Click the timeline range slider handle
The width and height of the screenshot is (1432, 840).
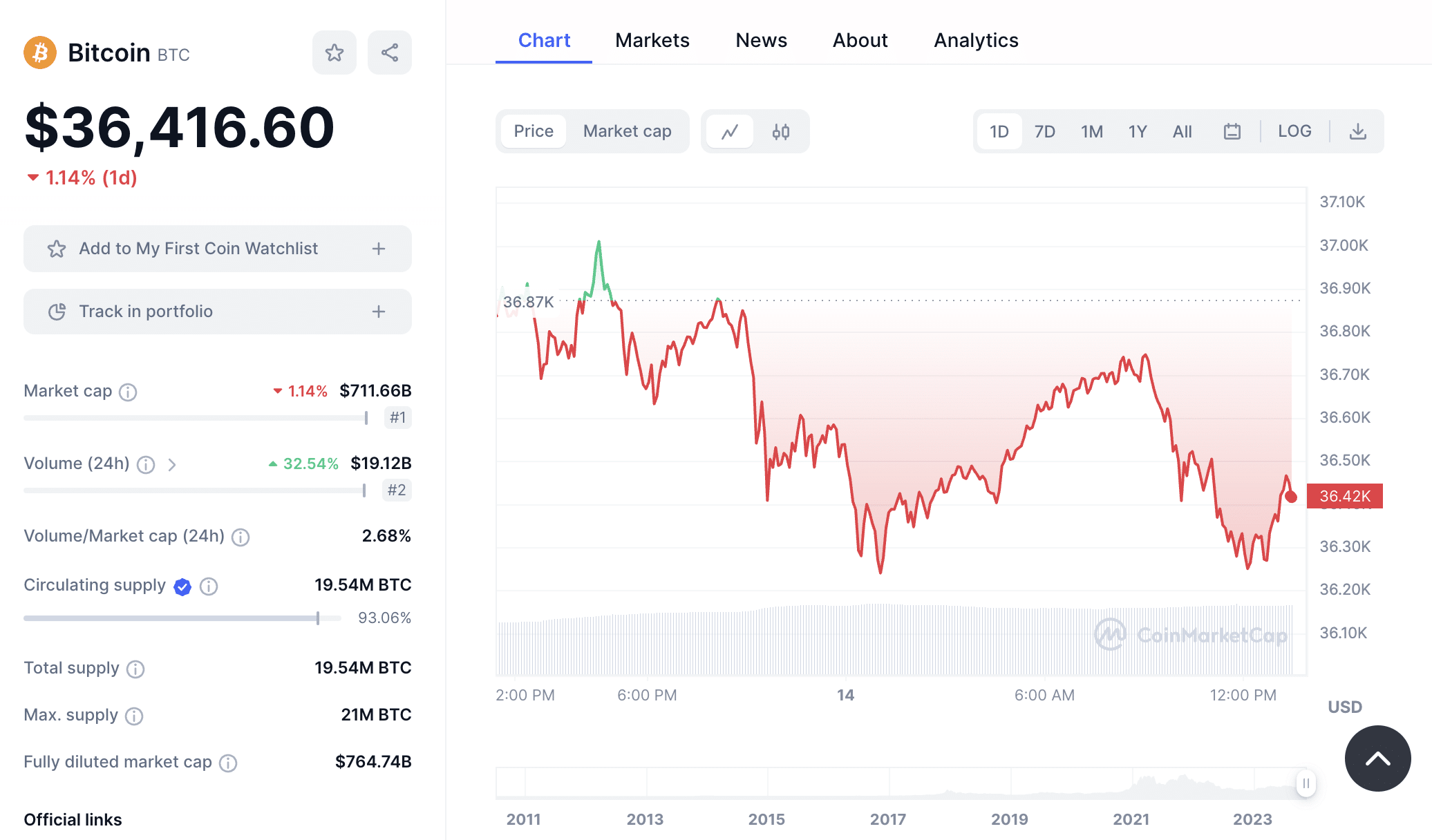click(x=1306, y=783)
